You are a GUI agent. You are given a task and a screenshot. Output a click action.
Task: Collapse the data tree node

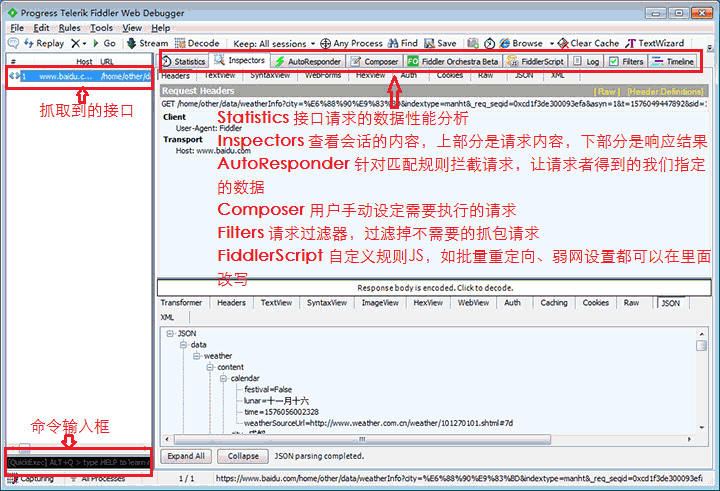183,344
